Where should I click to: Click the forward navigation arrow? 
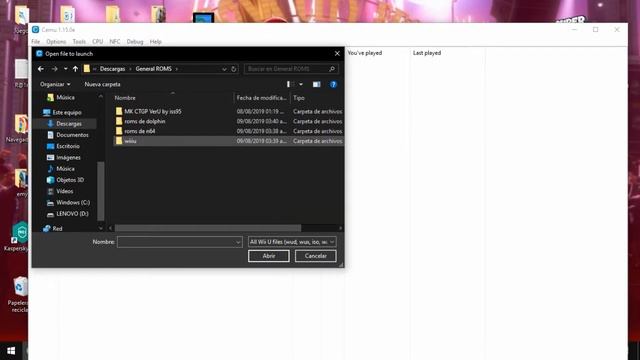54,69
